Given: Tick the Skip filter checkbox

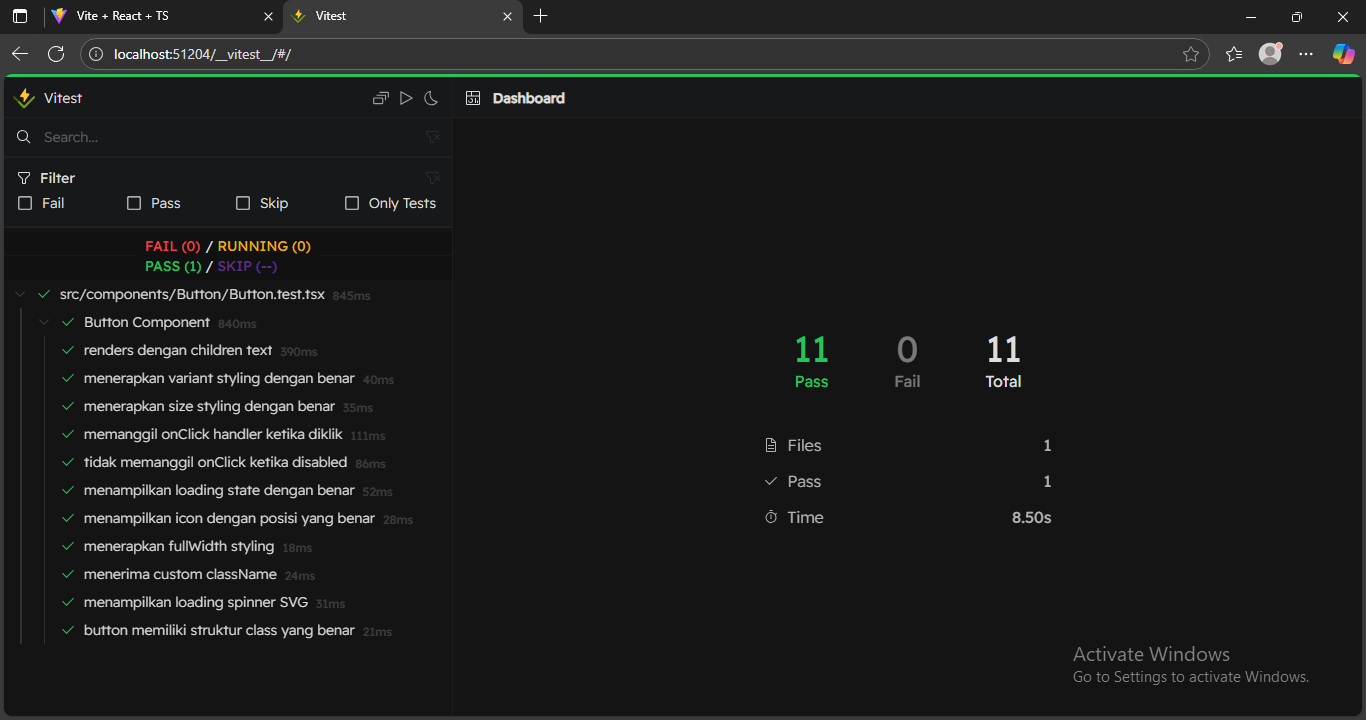Looking at the screenshot, I should click(x=243, y=203).
